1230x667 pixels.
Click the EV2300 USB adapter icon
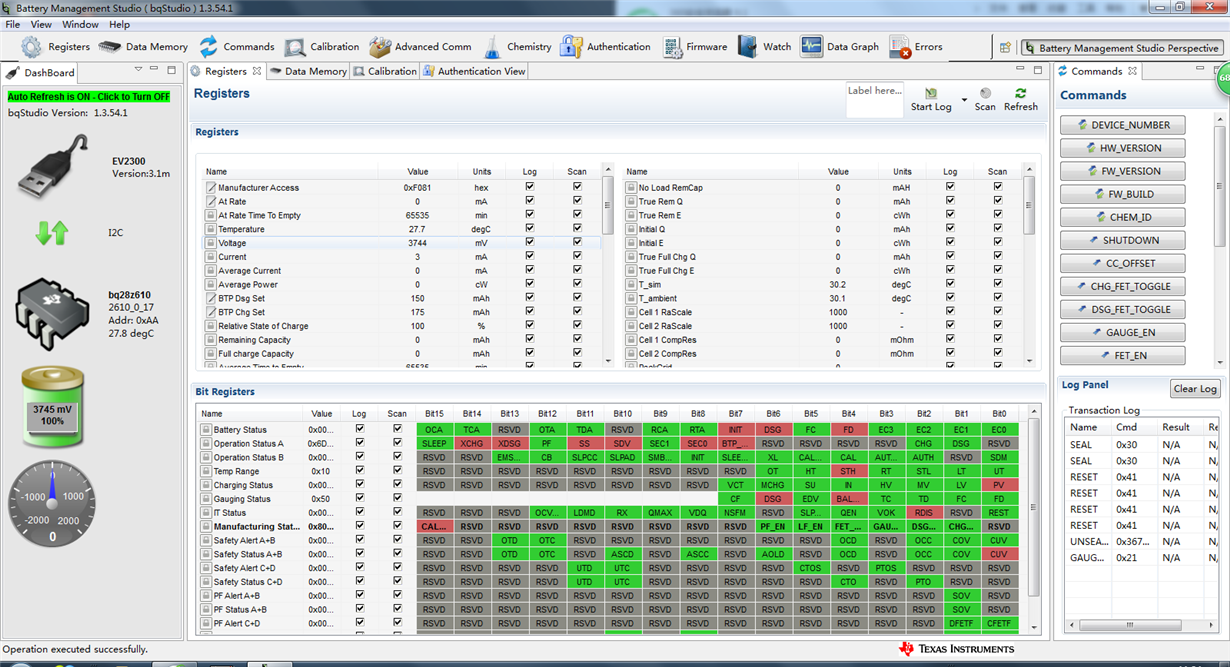55,165
